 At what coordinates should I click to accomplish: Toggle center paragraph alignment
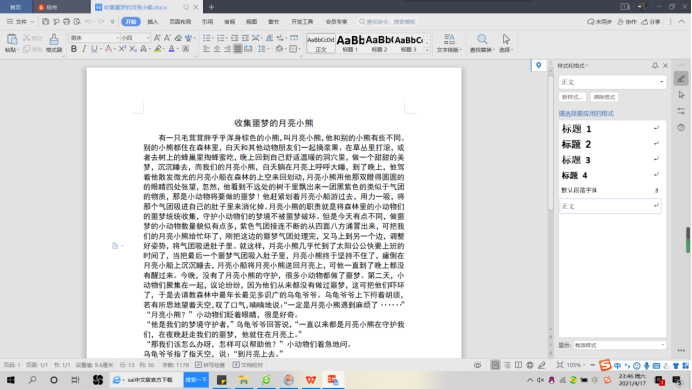[x=217, y=49]
